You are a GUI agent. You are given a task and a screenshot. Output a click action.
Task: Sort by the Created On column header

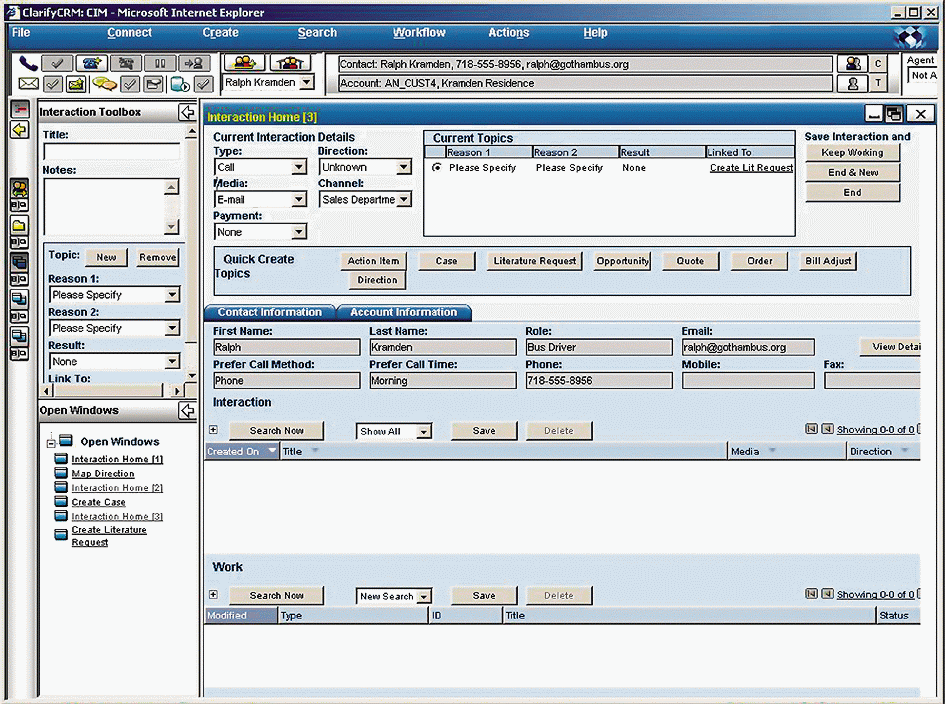tap(242, 451)
